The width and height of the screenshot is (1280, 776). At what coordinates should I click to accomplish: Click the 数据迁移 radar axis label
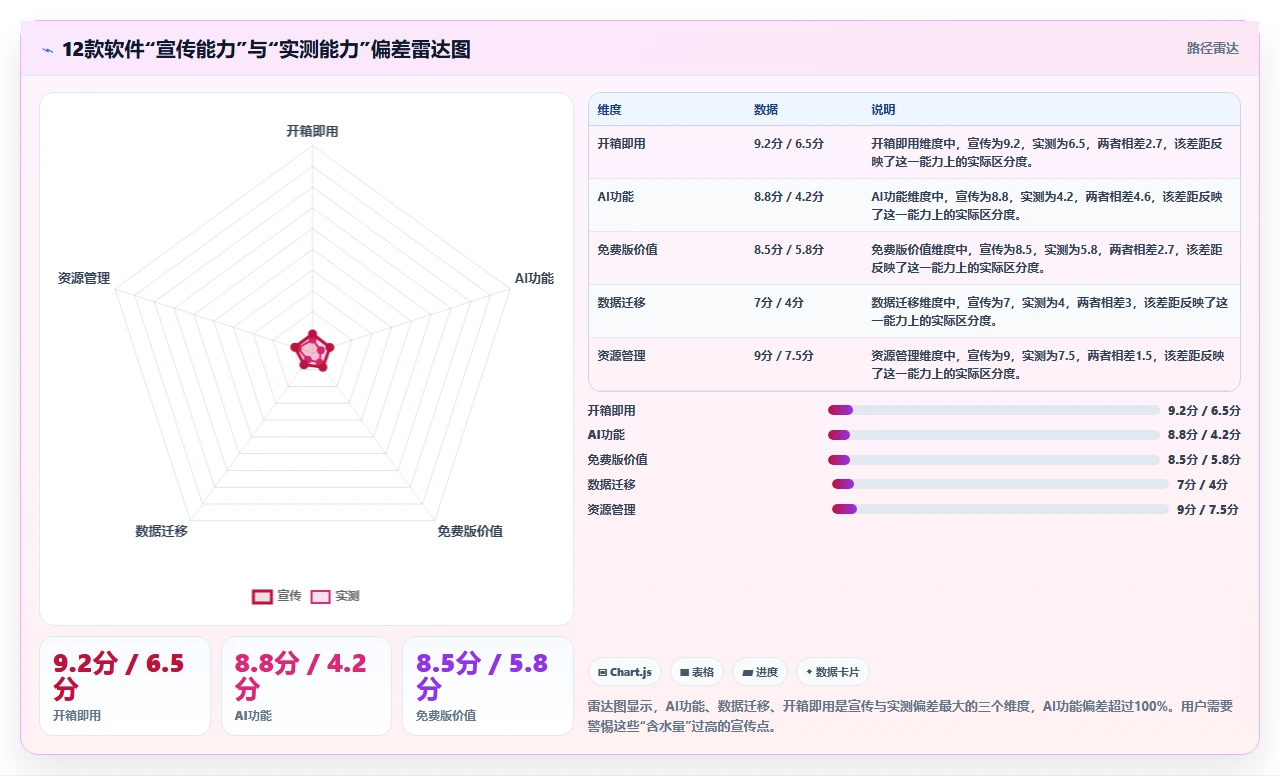[x=162, y=531]
